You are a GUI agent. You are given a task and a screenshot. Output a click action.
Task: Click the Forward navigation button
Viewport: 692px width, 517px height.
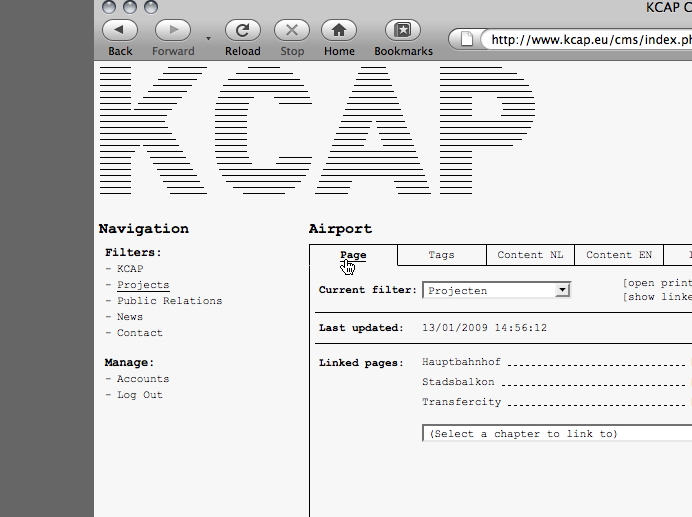click(x=173, y=31)
